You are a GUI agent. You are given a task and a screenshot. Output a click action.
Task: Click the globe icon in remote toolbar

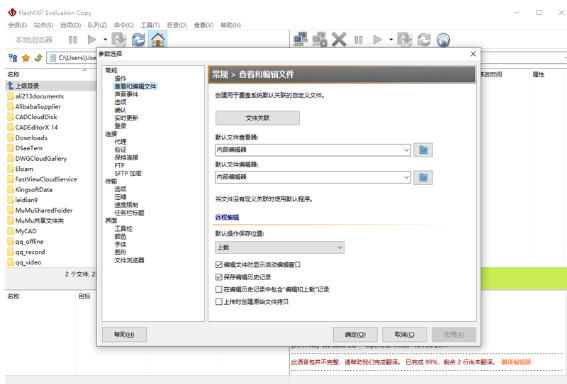coord(443,40)
